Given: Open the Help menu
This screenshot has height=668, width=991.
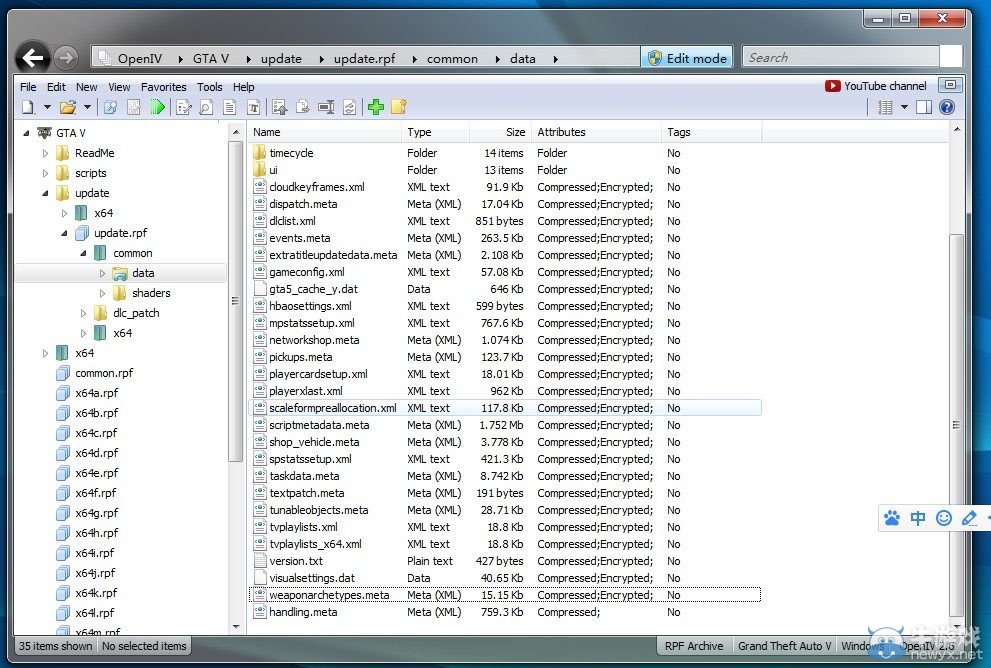Looking at the screenshot, I should pos(243,87).
